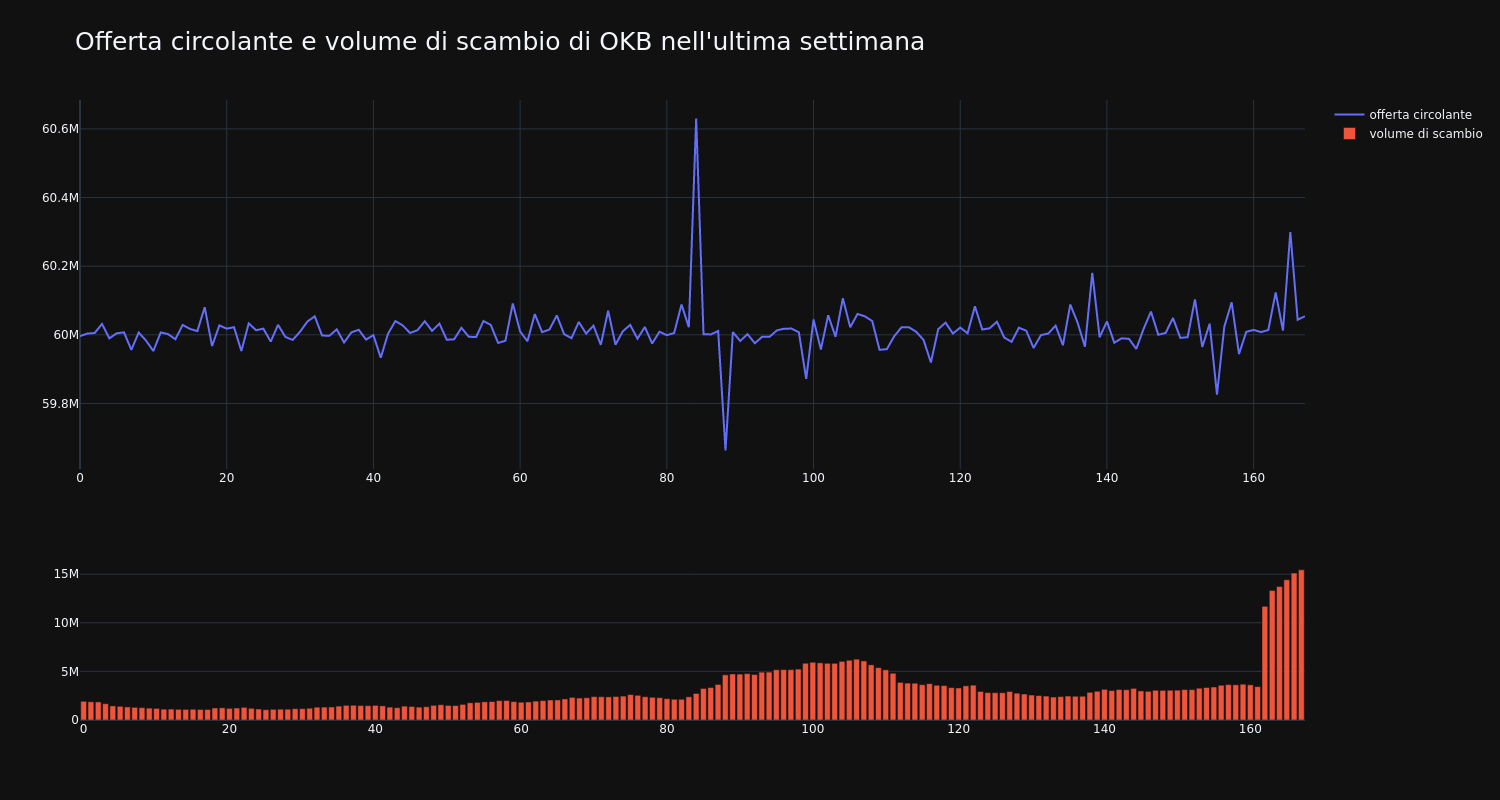
Task: Click the 60.6M y-axis label
Action: tap(60, 129)
